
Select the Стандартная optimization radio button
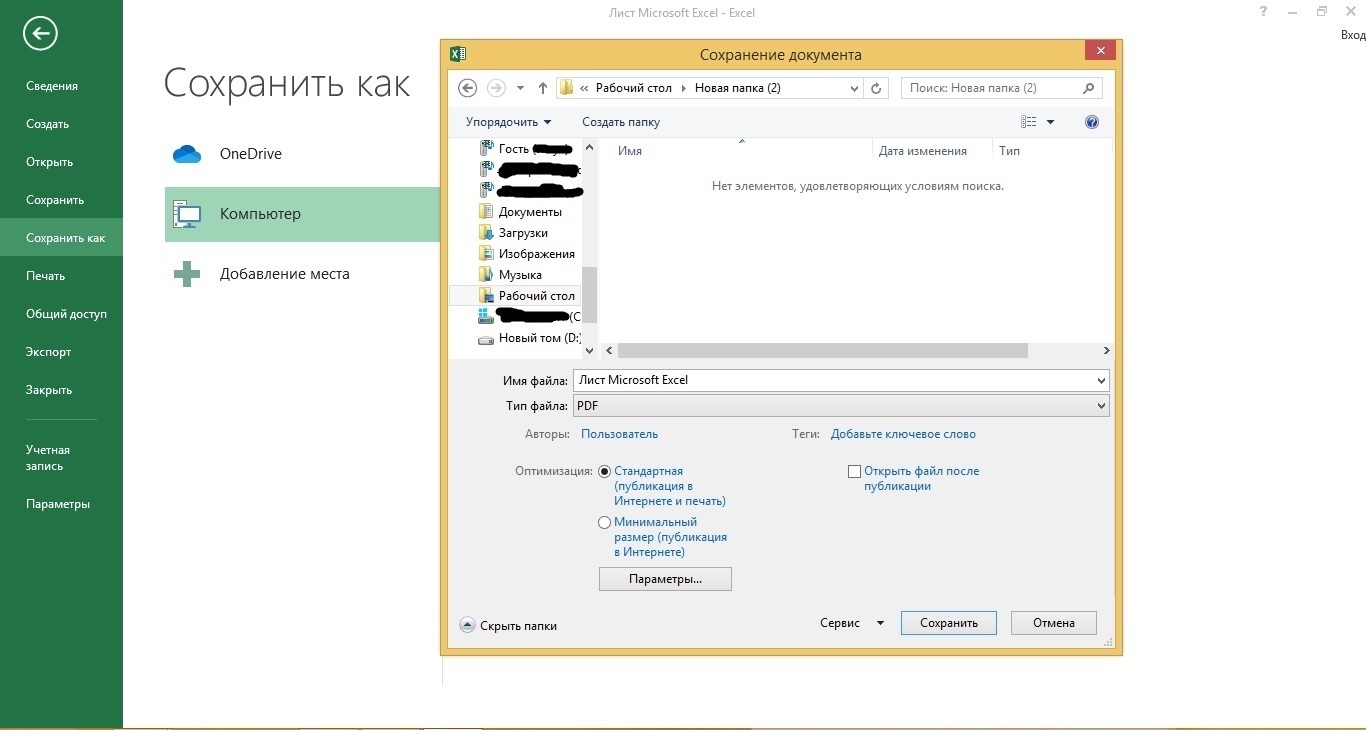click(x=604, y=472)
